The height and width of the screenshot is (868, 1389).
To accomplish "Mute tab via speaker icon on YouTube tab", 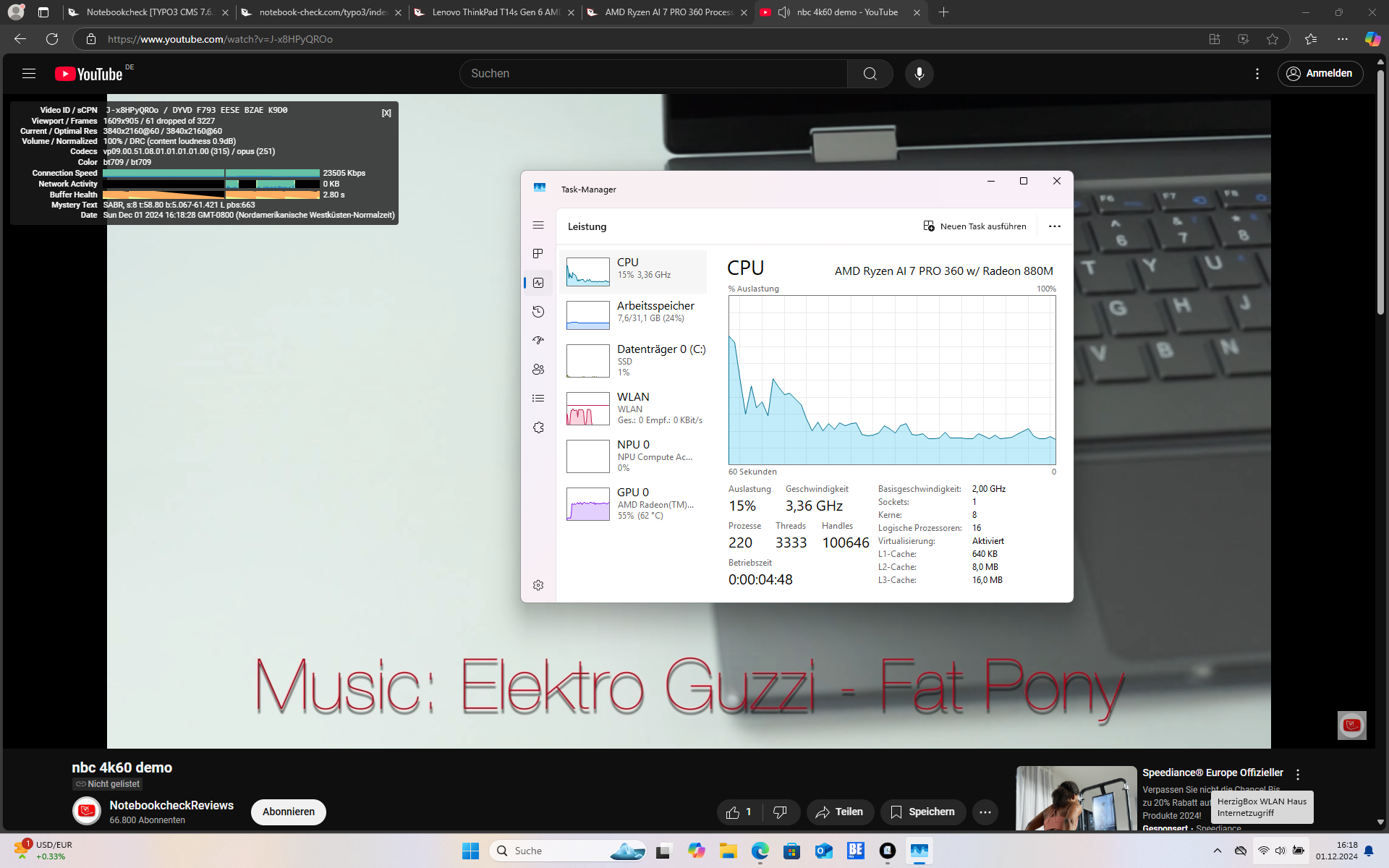I will click(x=784, y=12).
